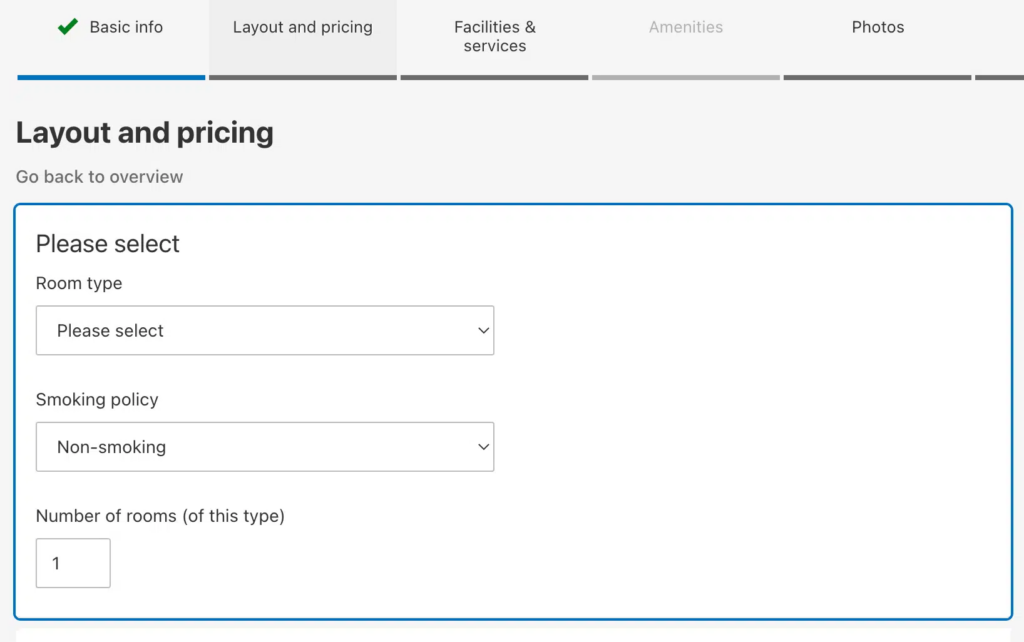Click the blue progress bar under Basic info
Image resolution: width=1024 pixels, height=642 pixels.
click(111, 77)
